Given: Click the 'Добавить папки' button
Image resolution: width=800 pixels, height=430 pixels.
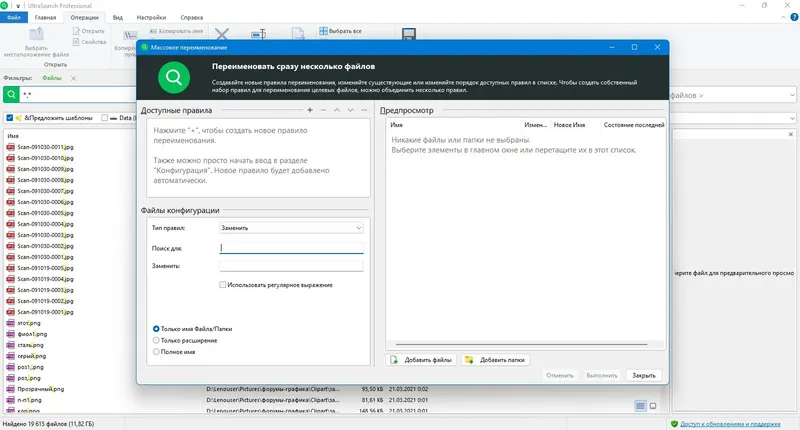Looking at the screenshot, I should [496, 360].
